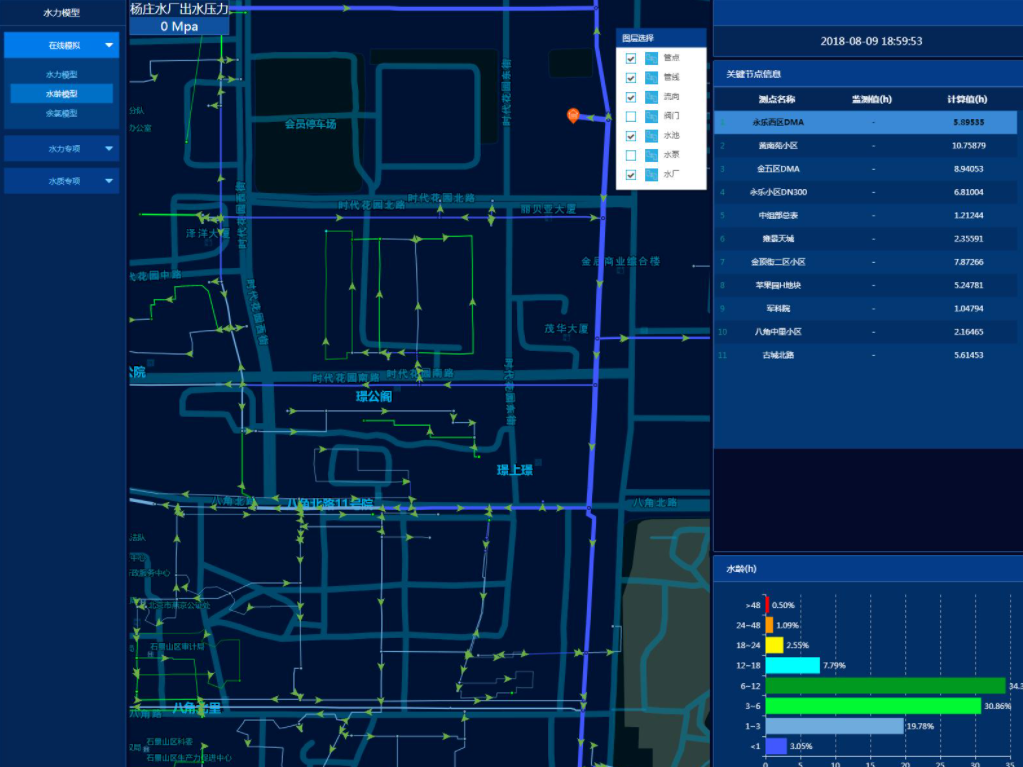
Task: Click the 水池 layer icon
Action: point(652,136)
